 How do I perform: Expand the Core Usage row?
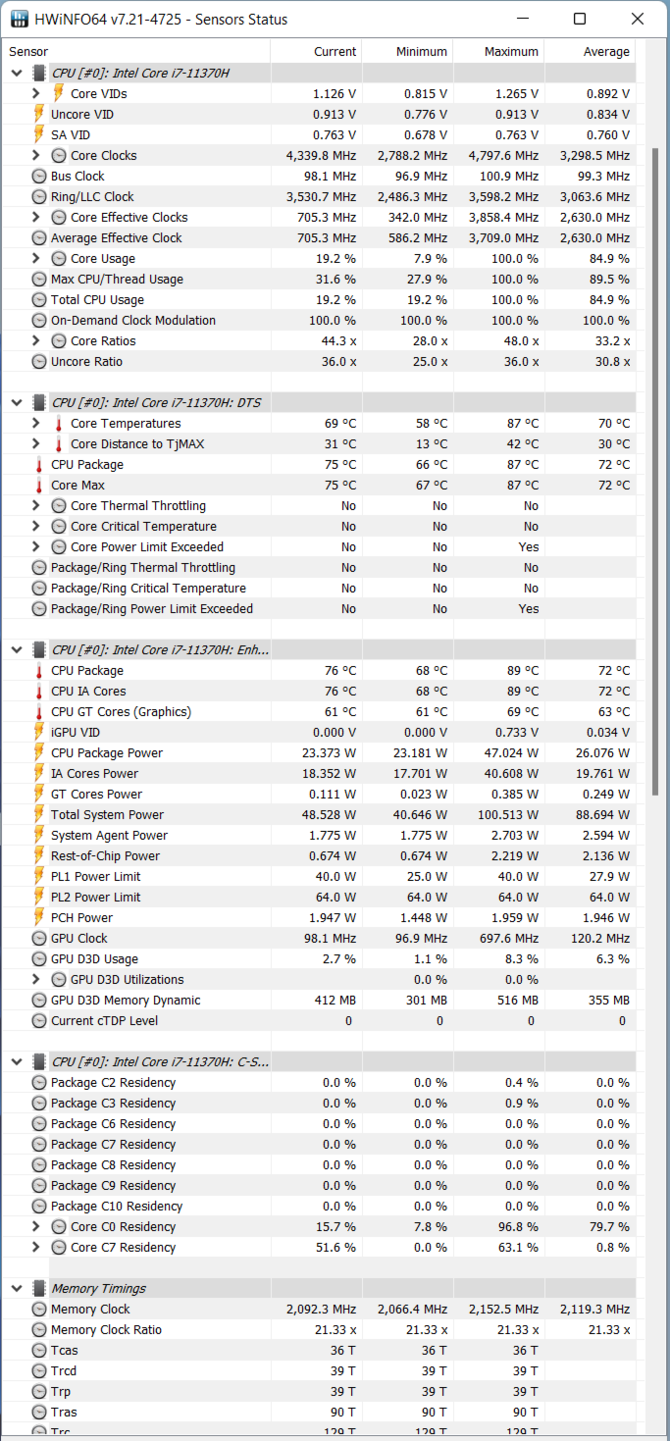36,258
